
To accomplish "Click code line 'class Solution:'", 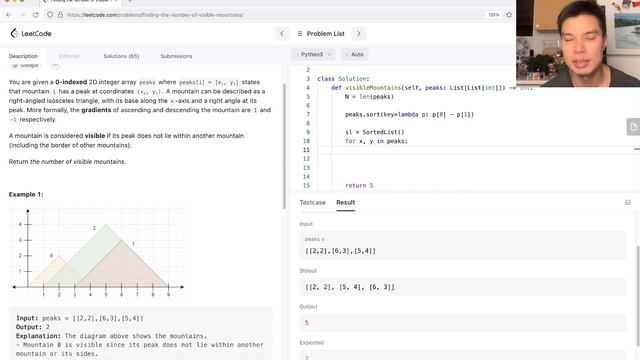I will pyautogui.click(x=343, y=79).
